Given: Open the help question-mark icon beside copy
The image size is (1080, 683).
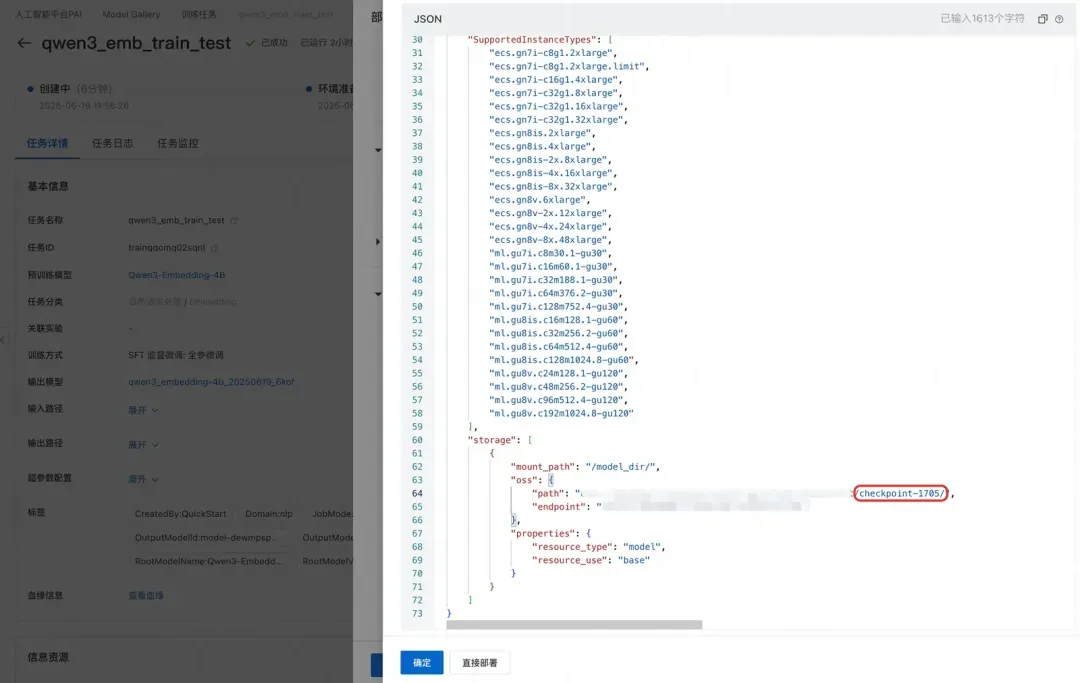Looking at the screenshot, I should (x=1059, y=19).
